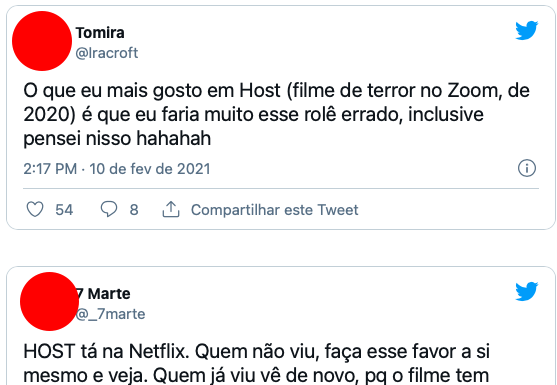Click the Twitter bird icon on Tomira's tweet

526,30
